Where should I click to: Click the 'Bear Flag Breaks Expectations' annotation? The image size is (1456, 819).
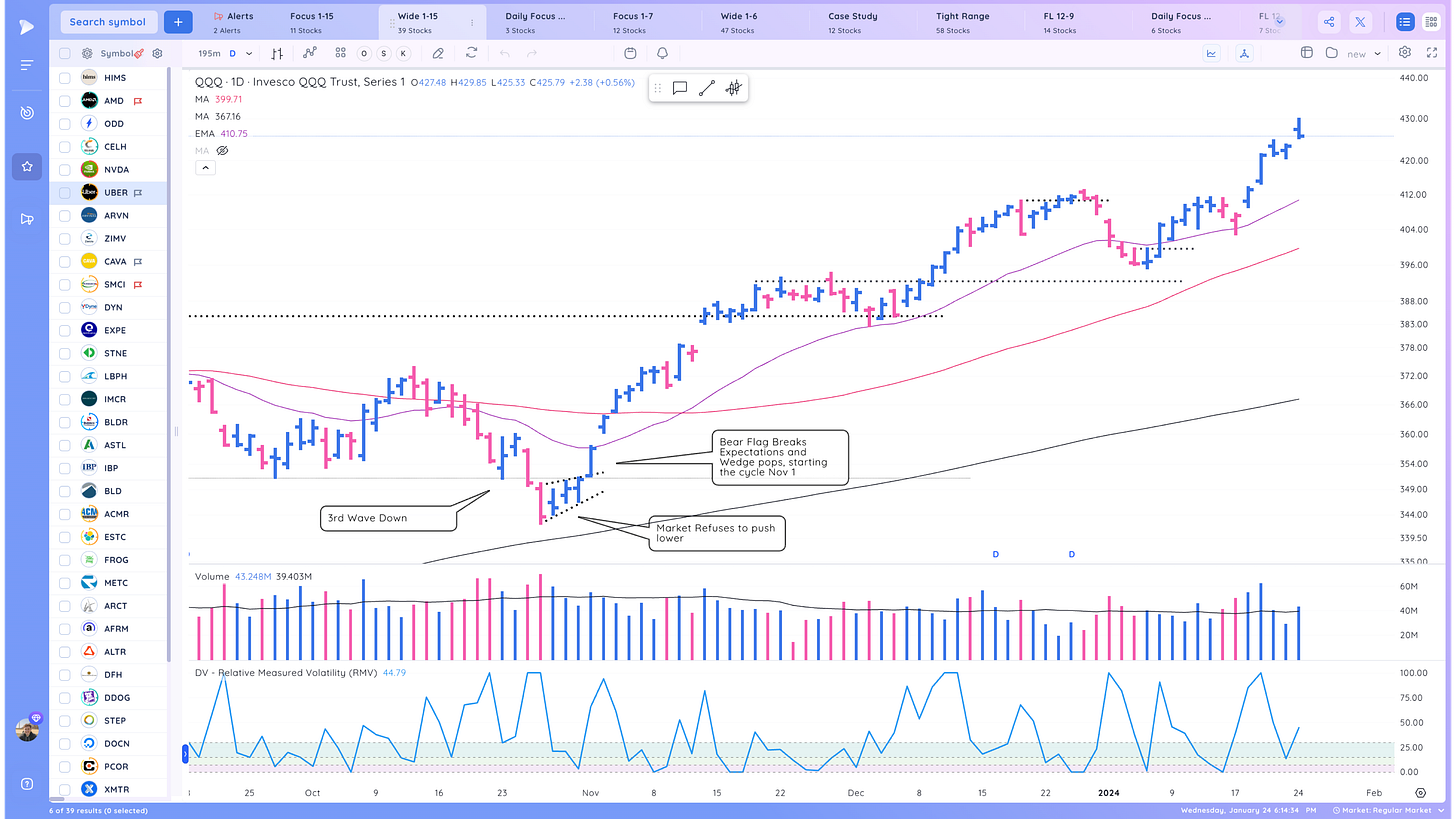[780, 458]
